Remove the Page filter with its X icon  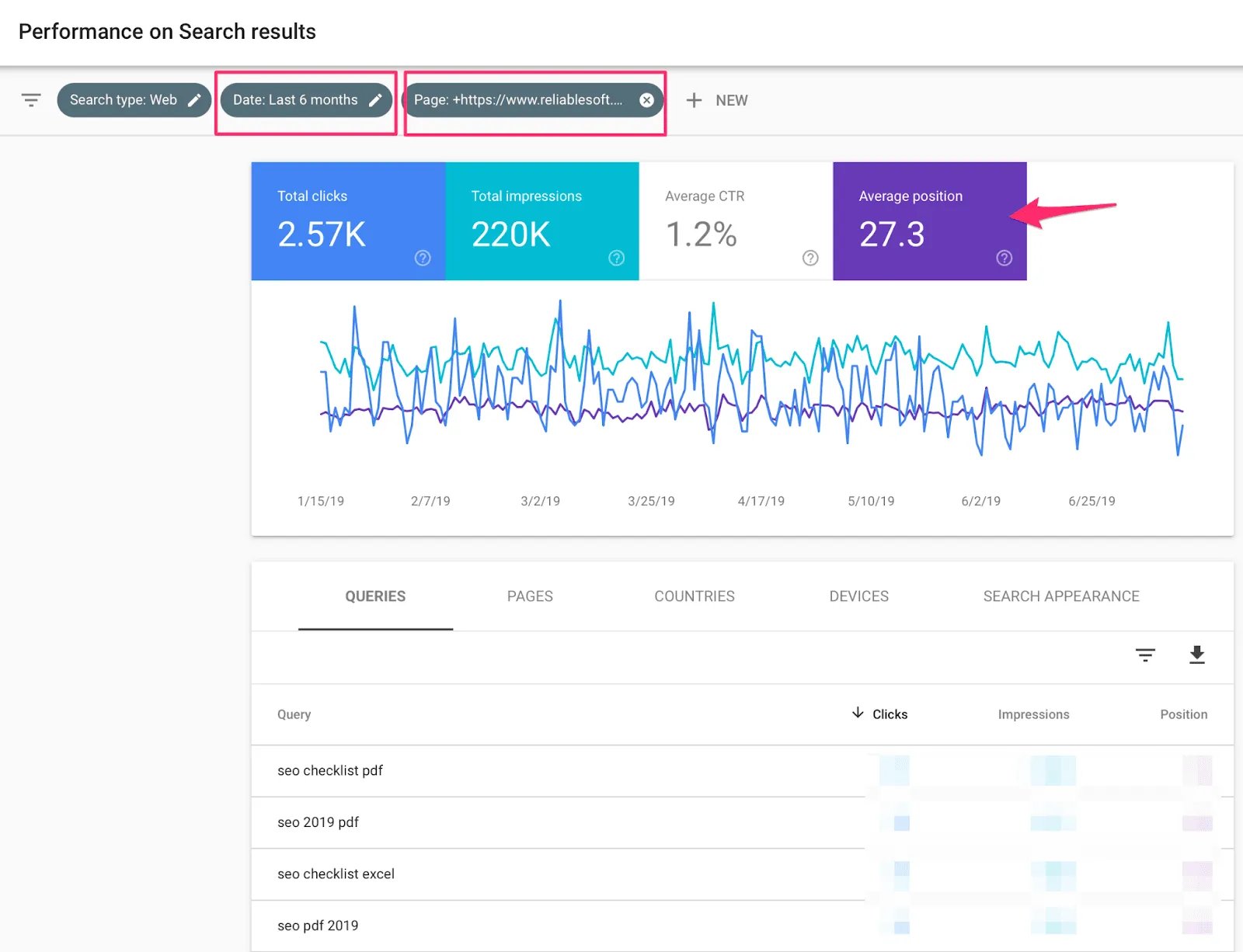click(646, 99)
